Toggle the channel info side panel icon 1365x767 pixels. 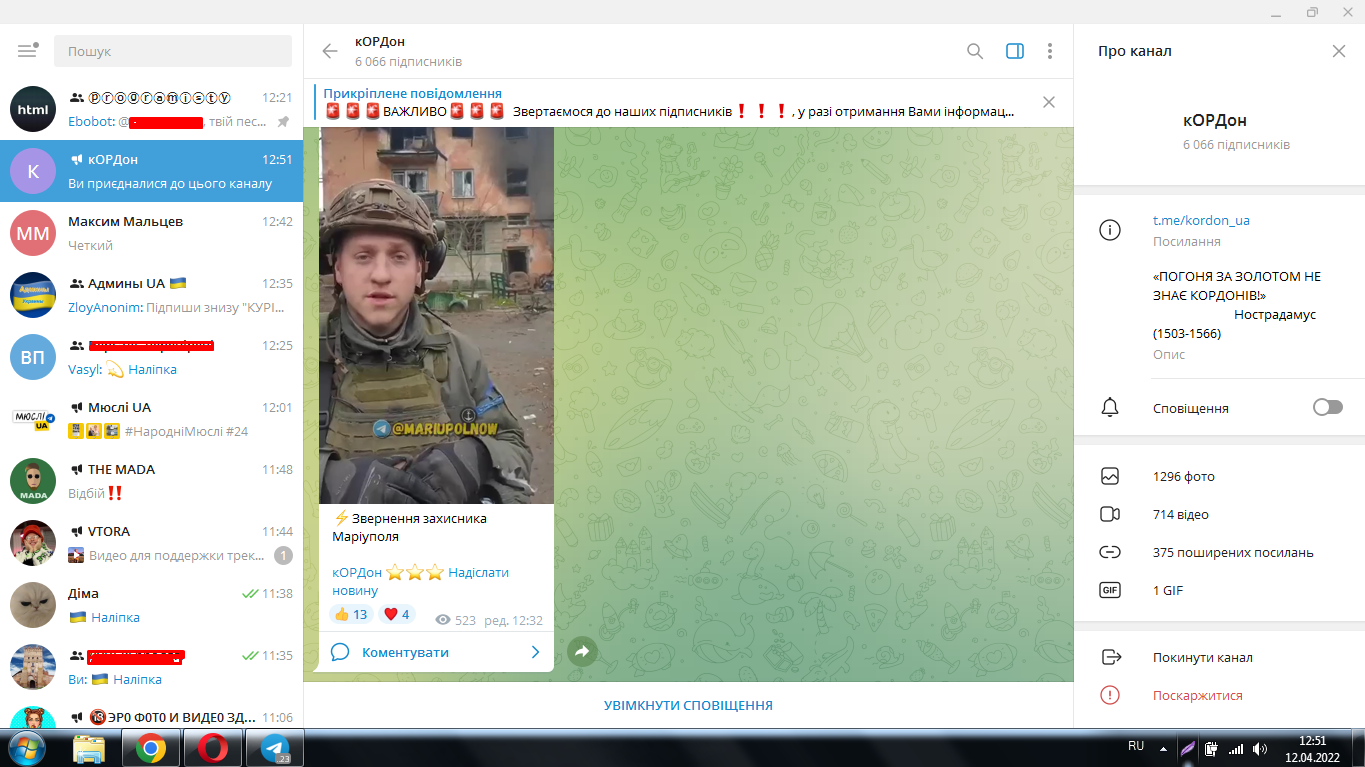(1014, 51)
